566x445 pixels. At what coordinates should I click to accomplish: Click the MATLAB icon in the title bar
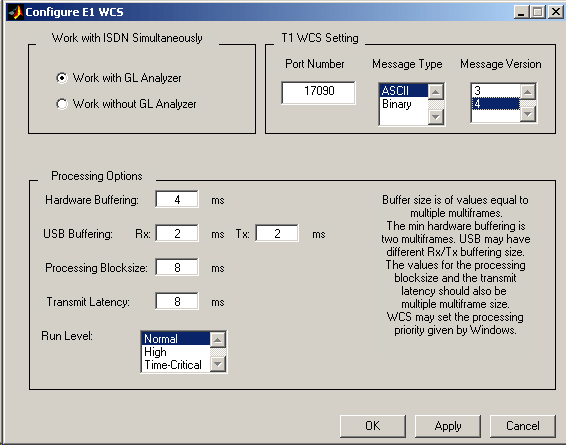16,12
